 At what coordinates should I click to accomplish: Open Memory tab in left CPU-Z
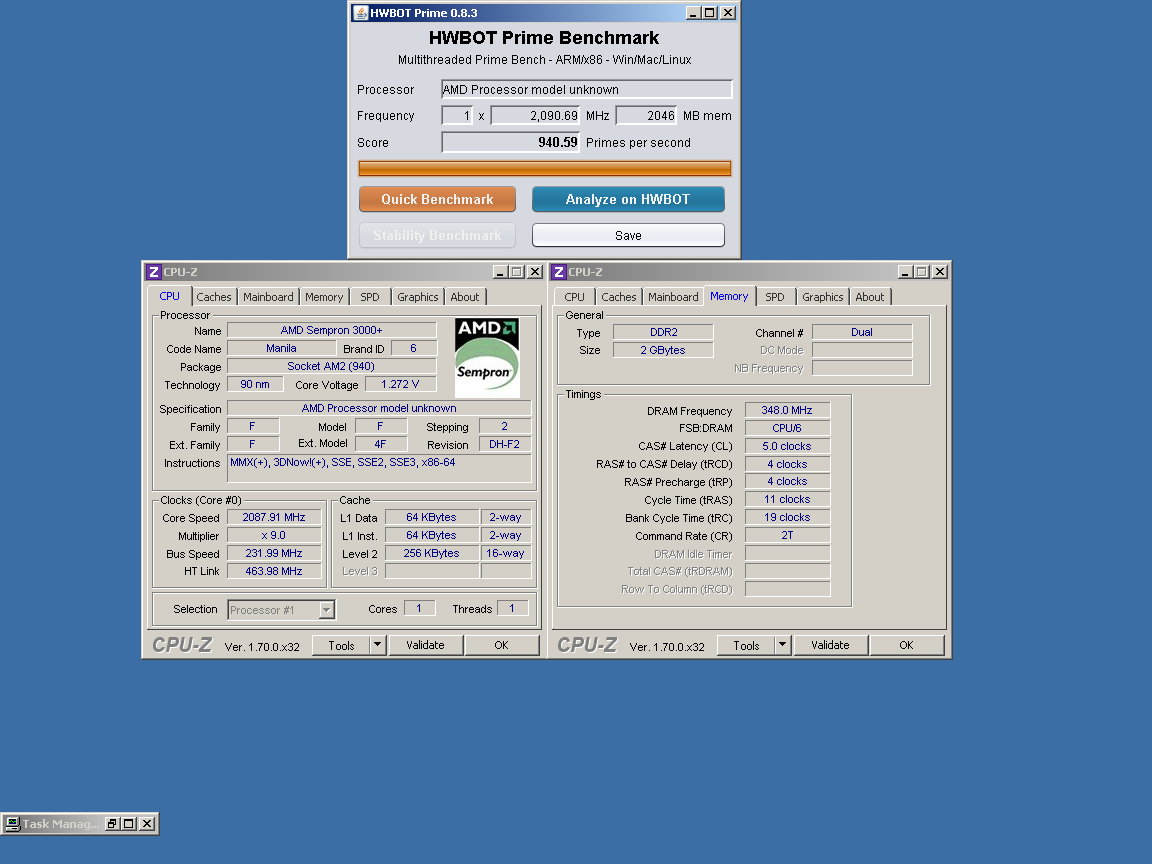324,297
